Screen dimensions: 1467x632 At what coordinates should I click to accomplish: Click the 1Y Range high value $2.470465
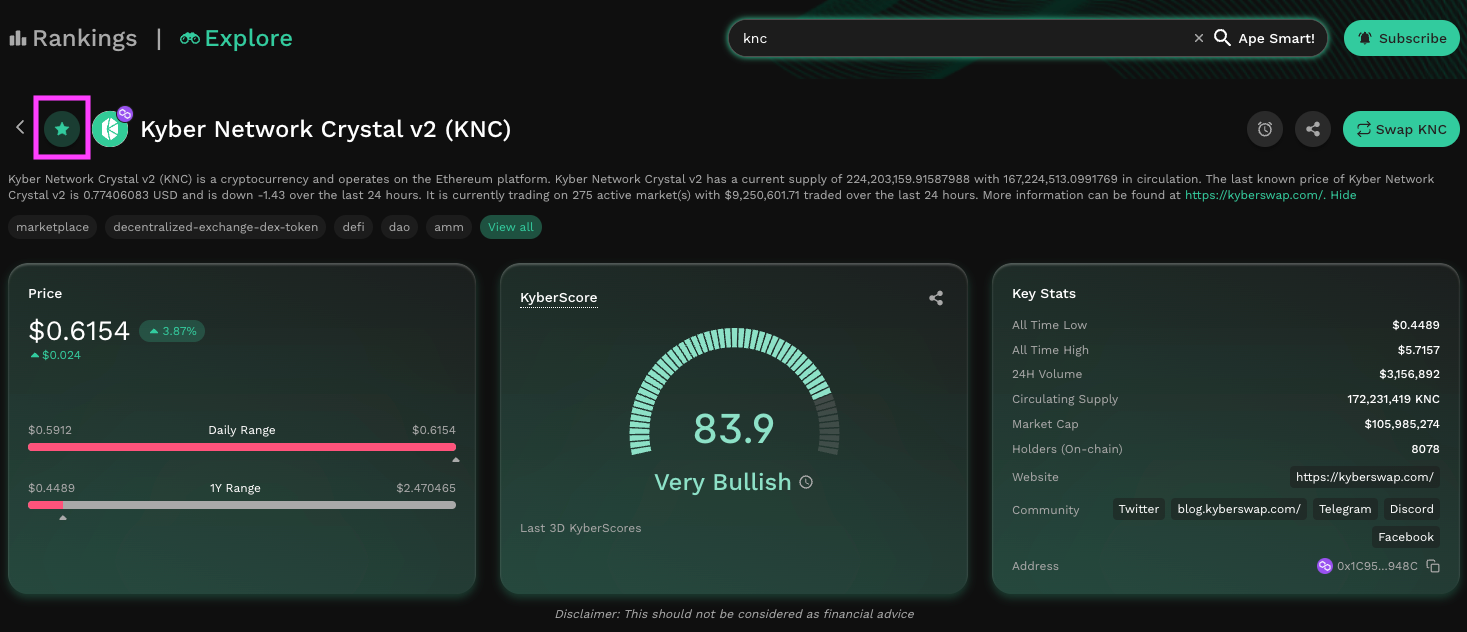coord(426,488)
